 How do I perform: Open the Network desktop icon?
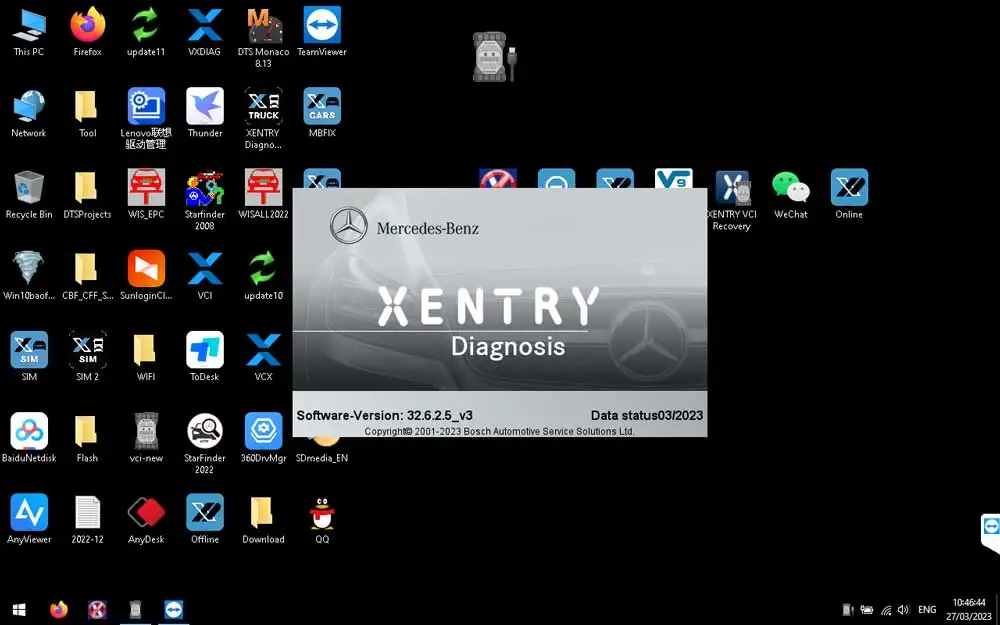coord(29,113)
